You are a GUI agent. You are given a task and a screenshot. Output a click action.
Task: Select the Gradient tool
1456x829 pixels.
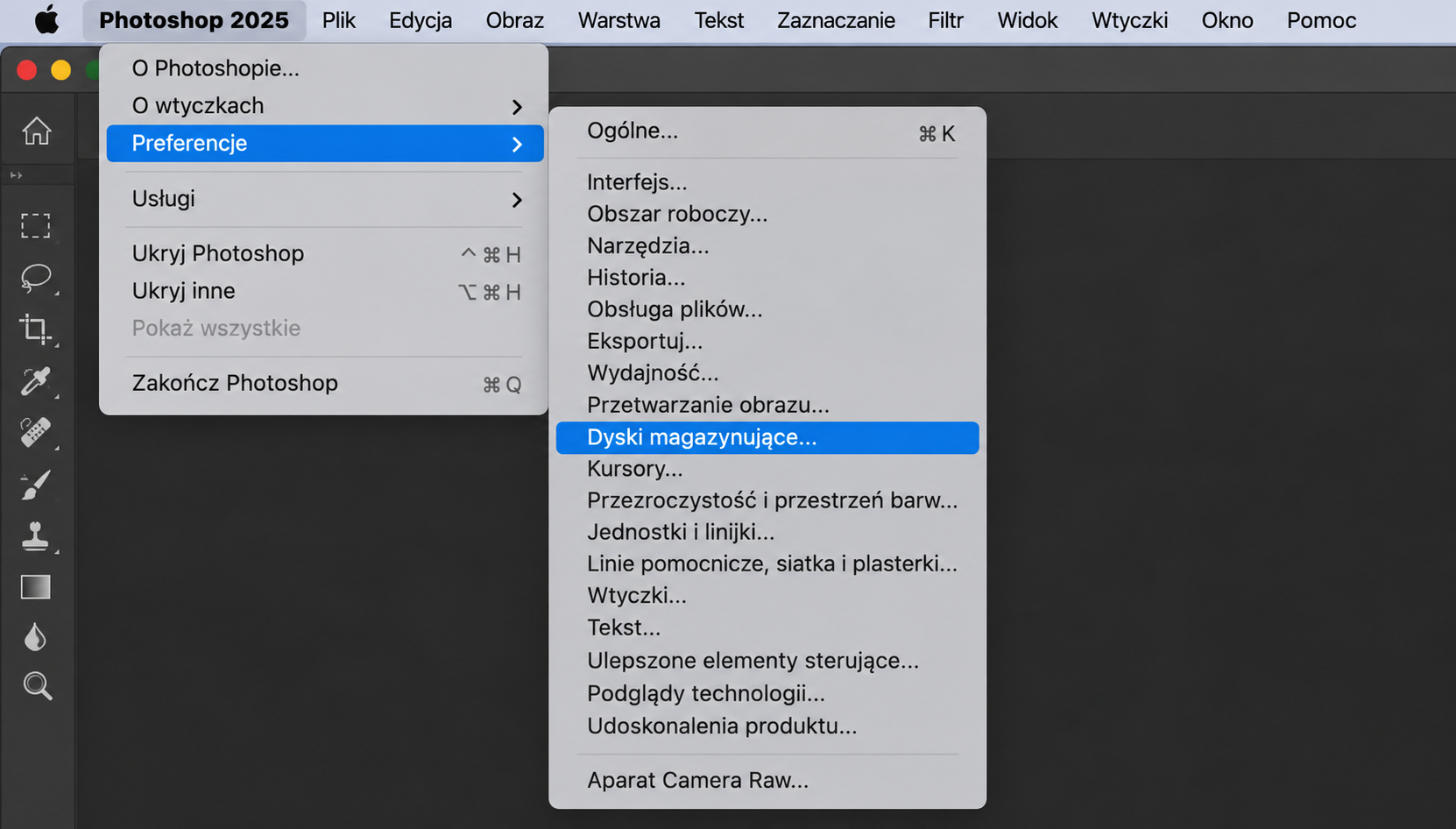(36, 586)
